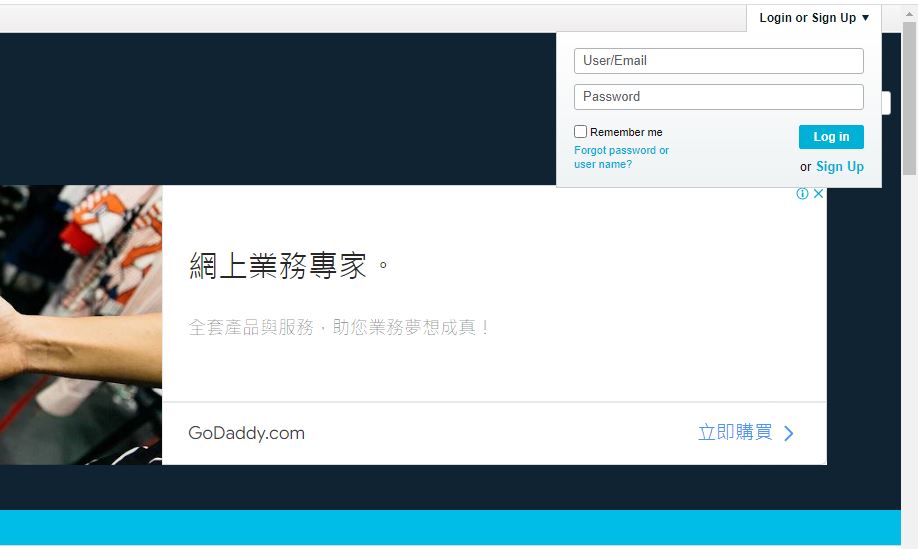The image size is (918, 549).
Task: Click the right chevron beside 立即購買
Action: (x=788, y=433)
